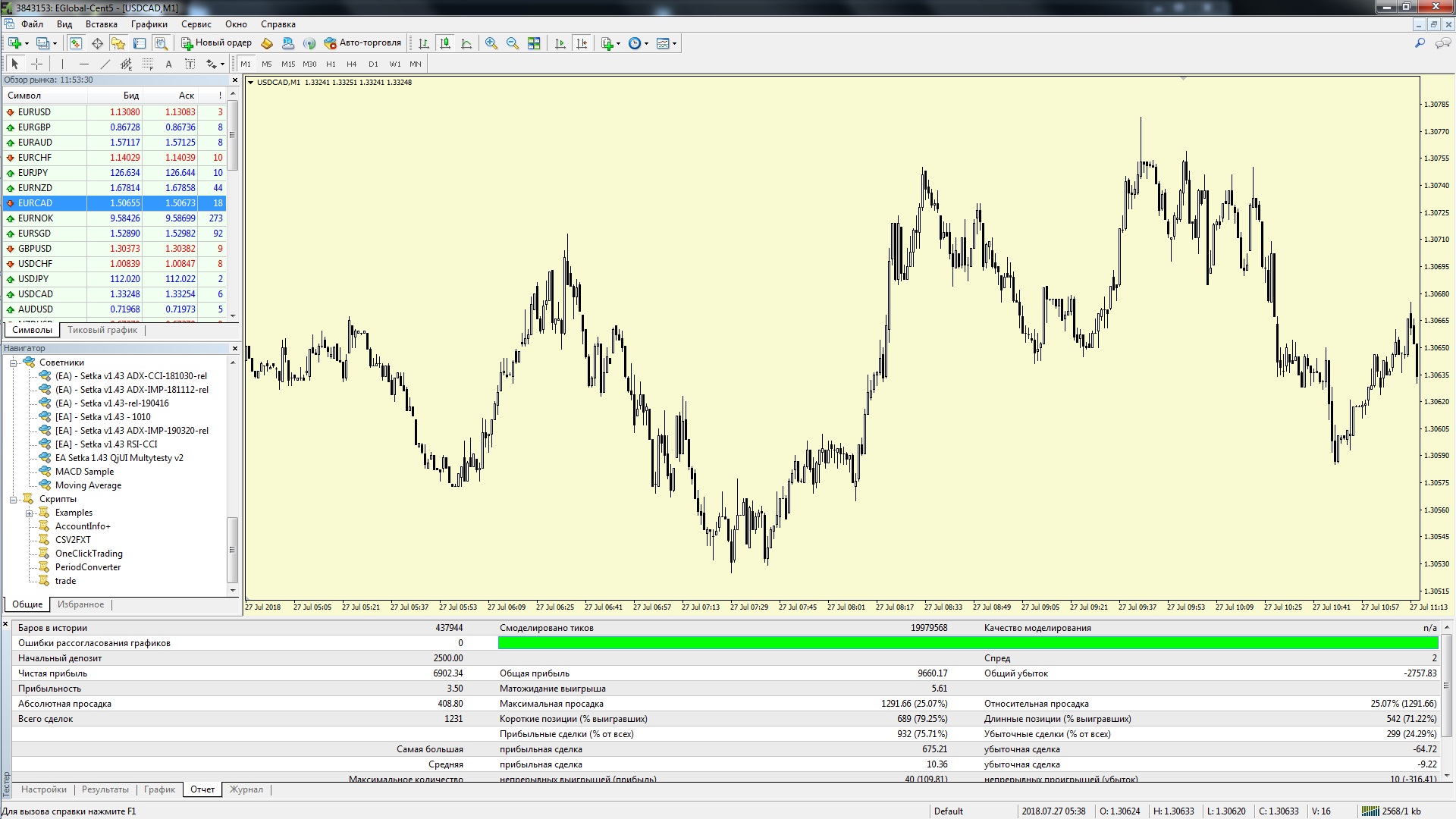Switch chart to candlestick mode
Screen dimensions: 1456x819
coord(445,43)
